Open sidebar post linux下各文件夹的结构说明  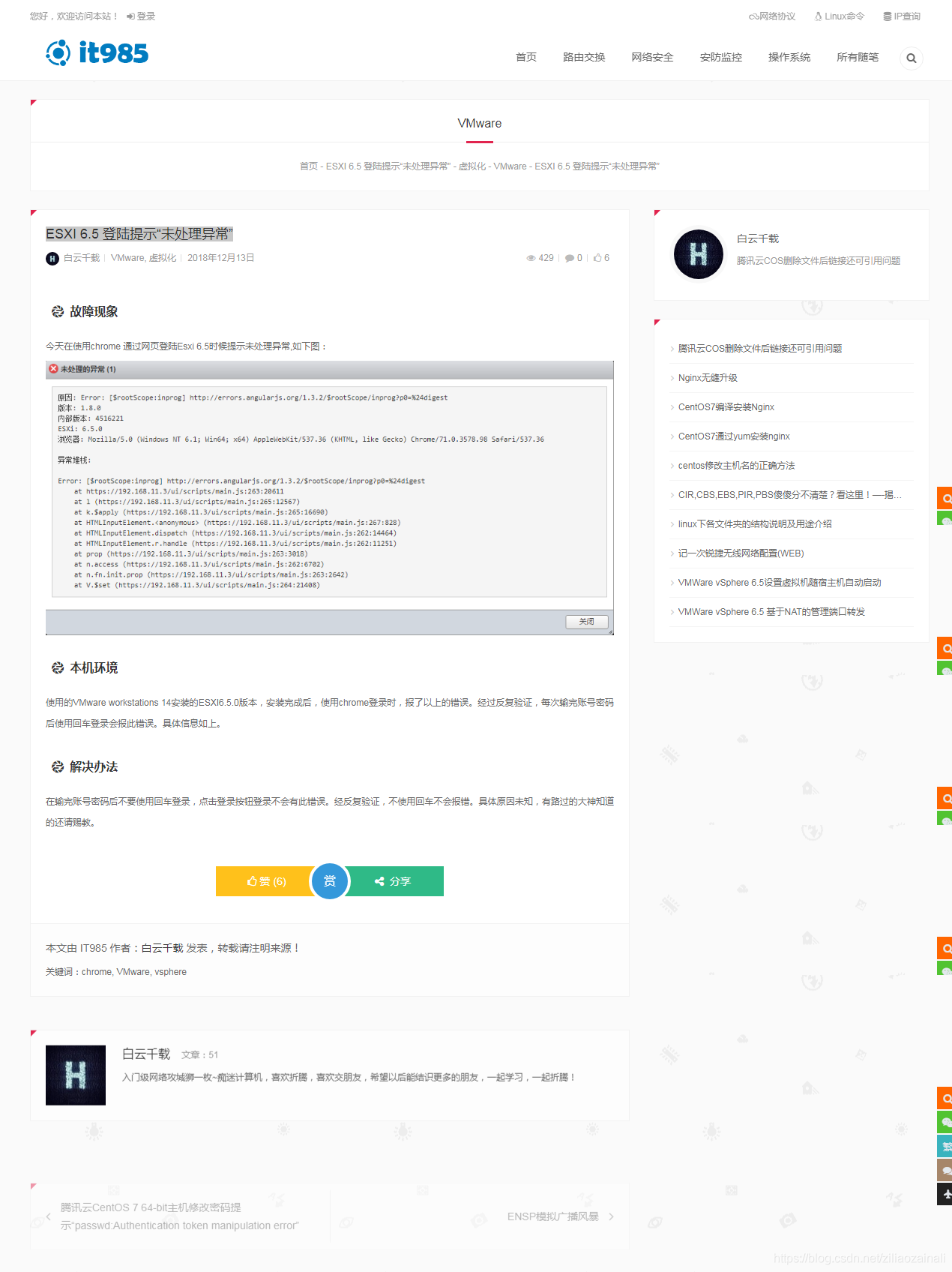[755, 524]
